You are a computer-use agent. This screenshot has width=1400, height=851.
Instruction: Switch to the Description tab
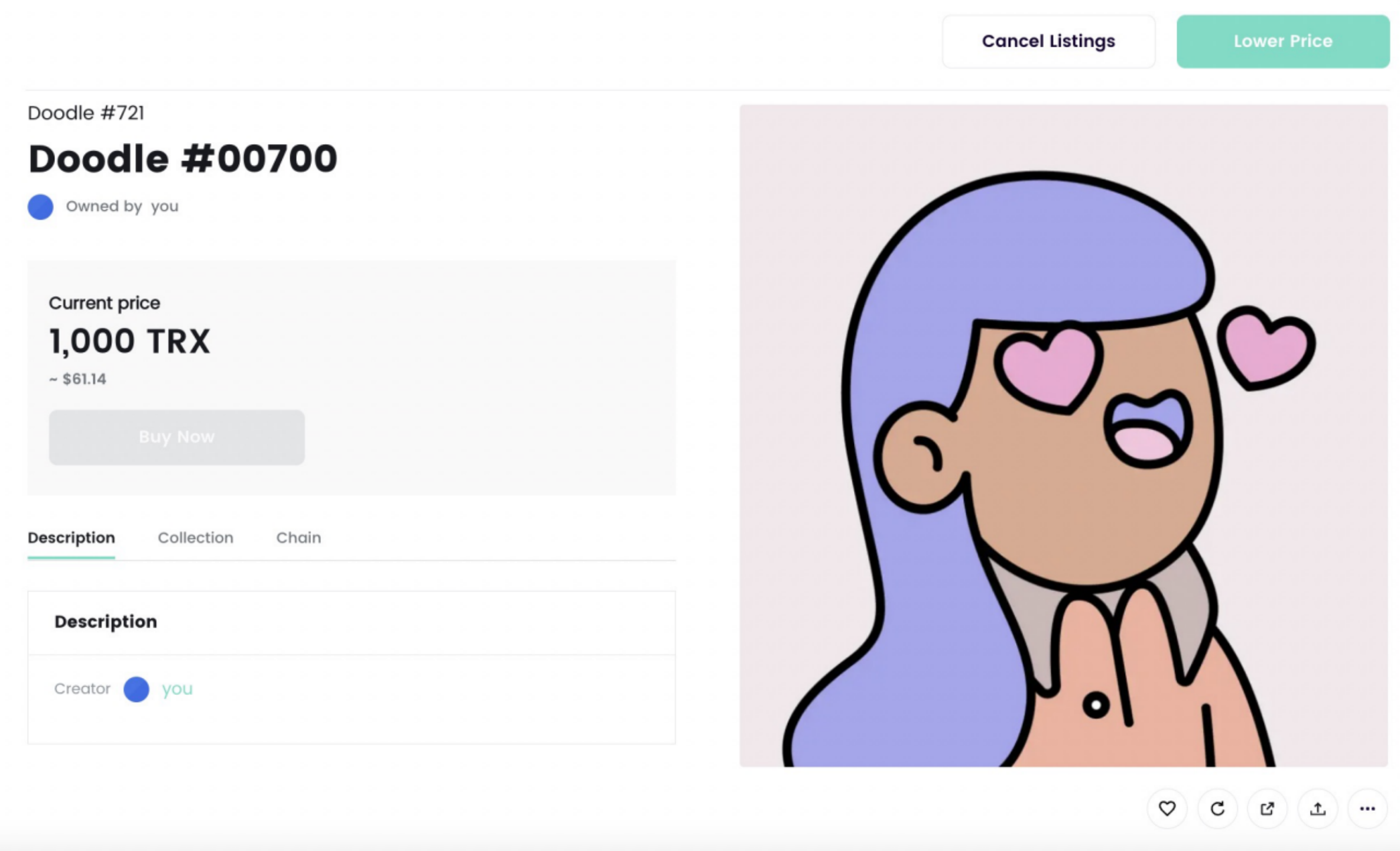tap(72, 538)
